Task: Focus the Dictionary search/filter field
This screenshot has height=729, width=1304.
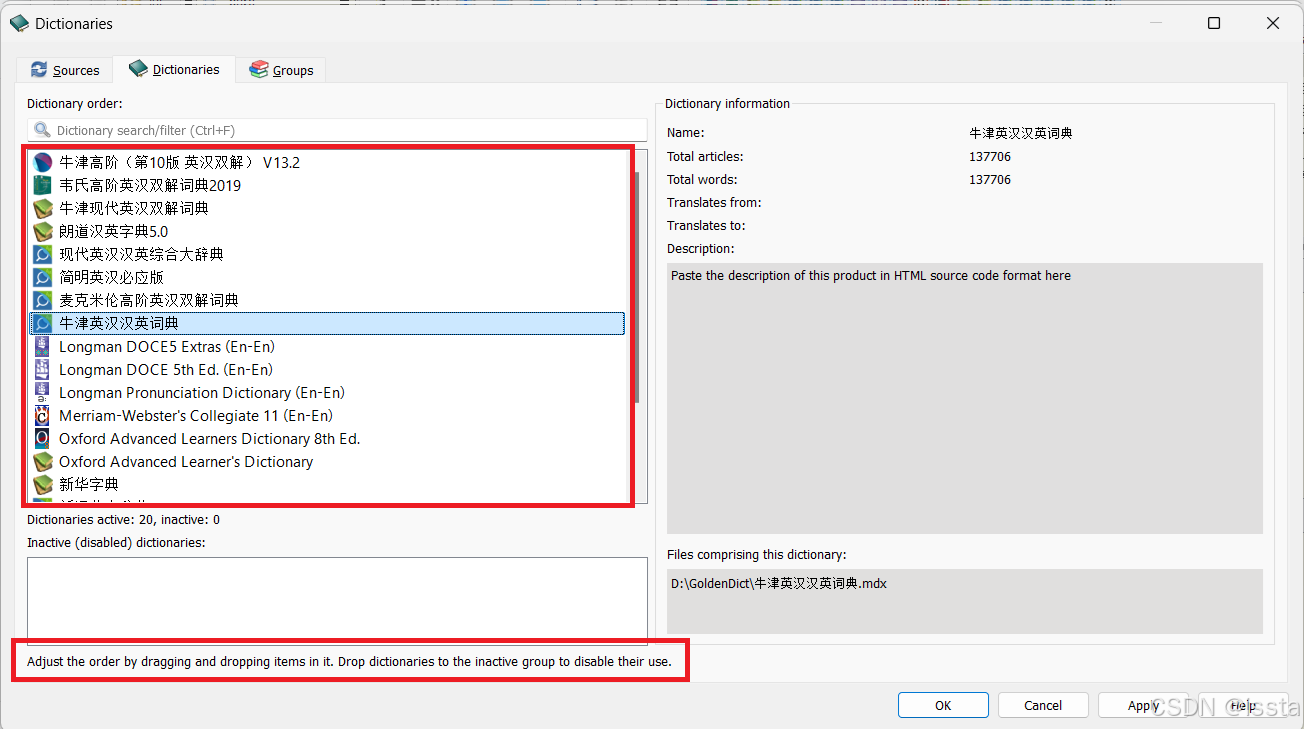Action: 337,130
